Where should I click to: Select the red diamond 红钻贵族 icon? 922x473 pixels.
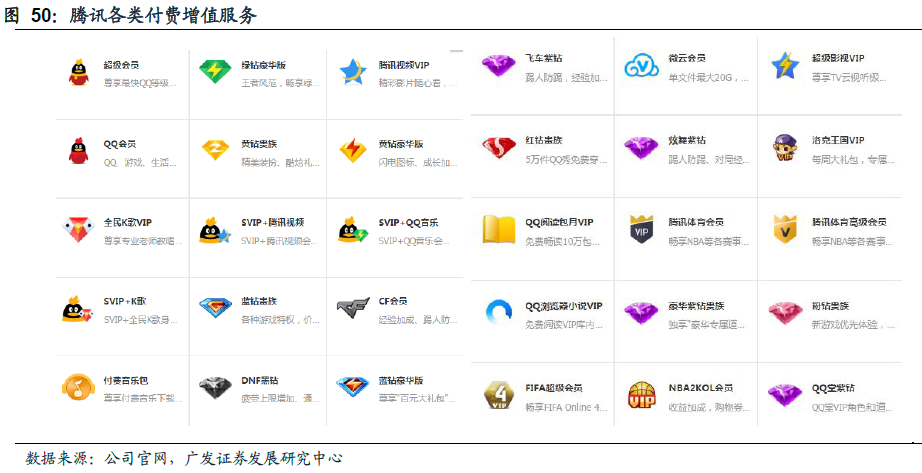(x=498, y=148)
